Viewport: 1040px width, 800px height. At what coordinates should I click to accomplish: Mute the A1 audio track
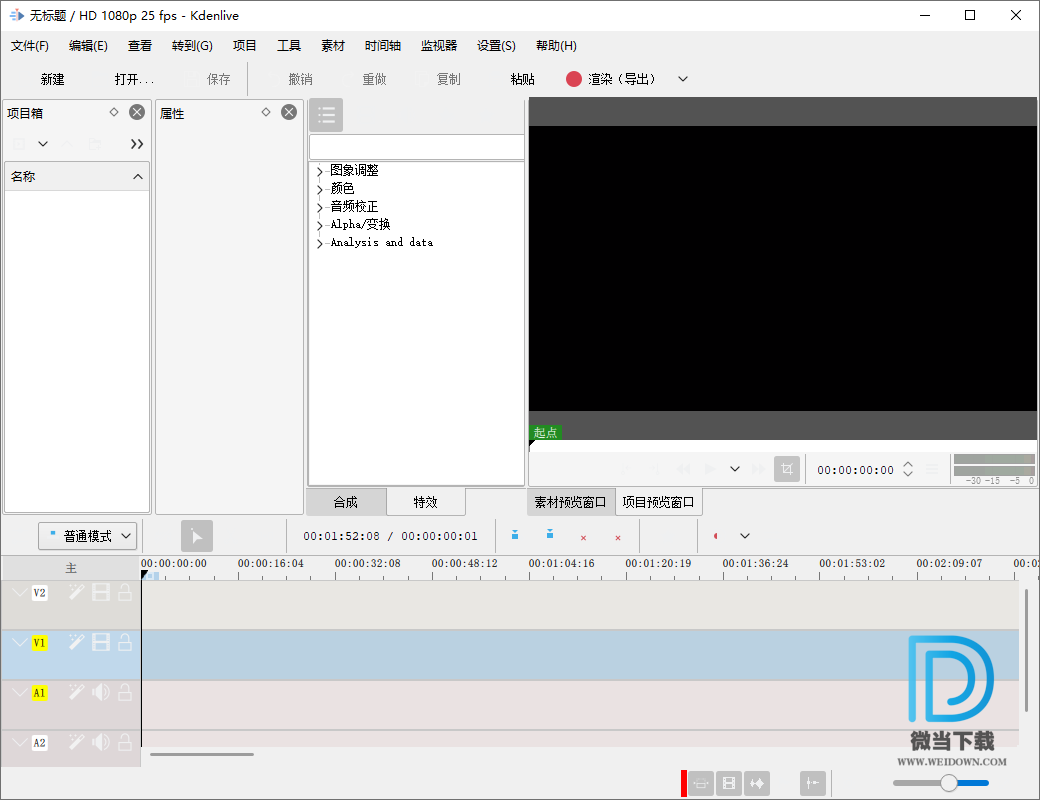point(101,693)
